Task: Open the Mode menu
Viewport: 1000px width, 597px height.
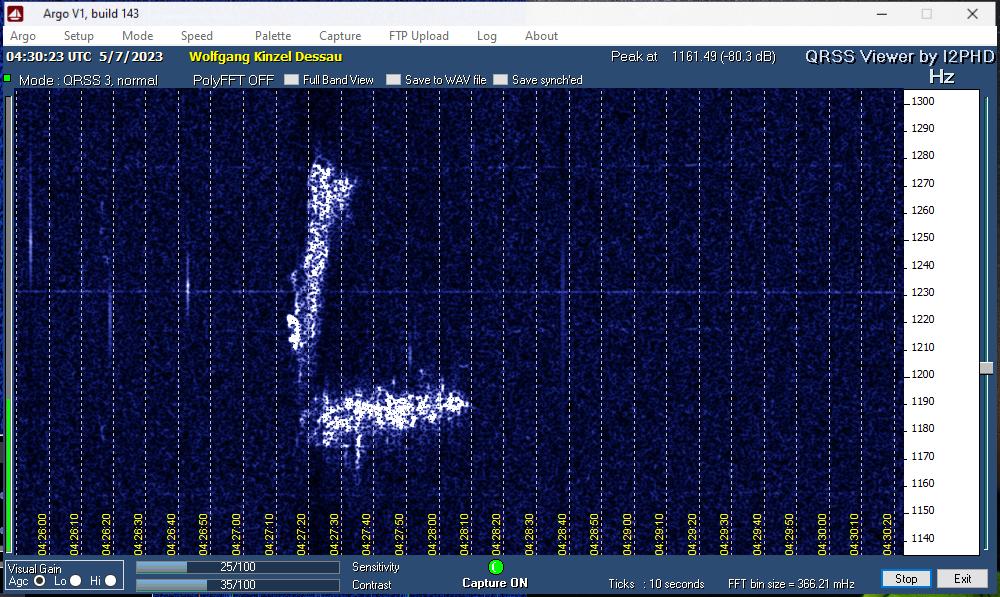Action: click(137, 36)
